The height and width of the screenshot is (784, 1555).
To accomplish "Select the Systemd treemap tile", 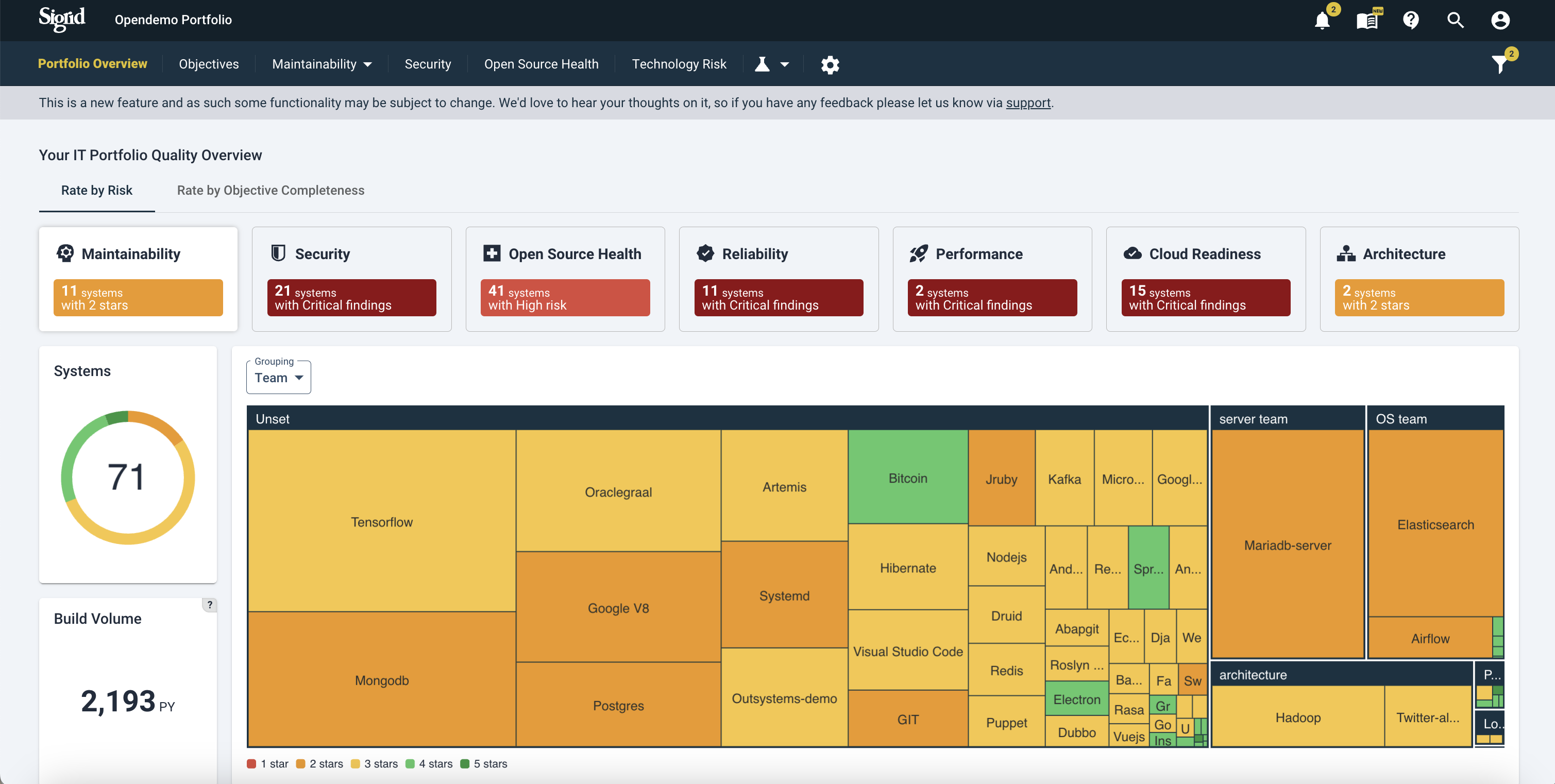I will 784,595.
